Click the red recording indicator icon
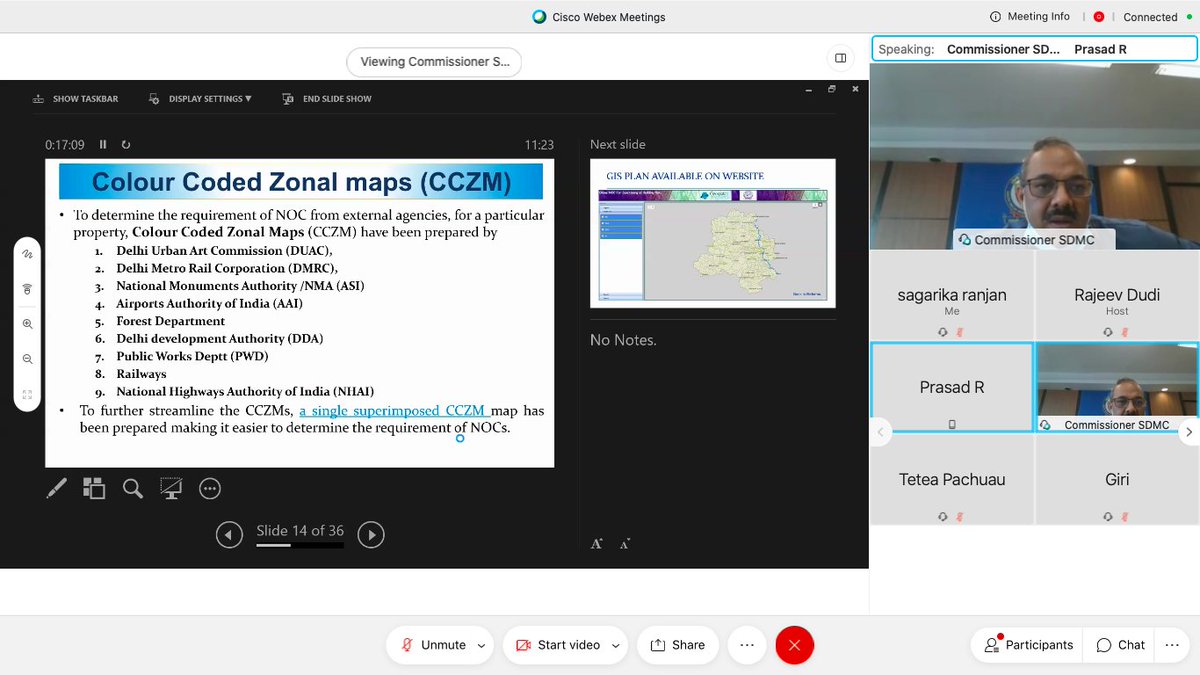Viewport: 1200px width, 675px height. point(1099,17)
